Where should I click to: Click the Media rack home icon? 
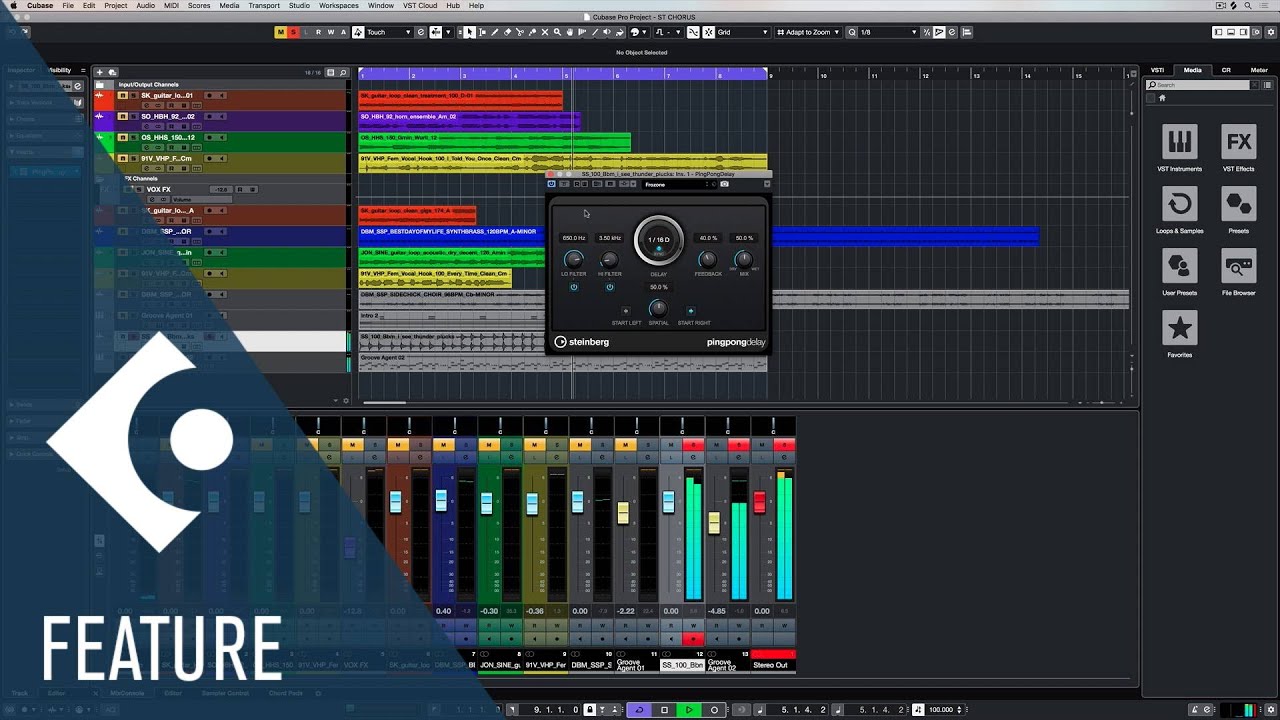tap(1162, 98)
